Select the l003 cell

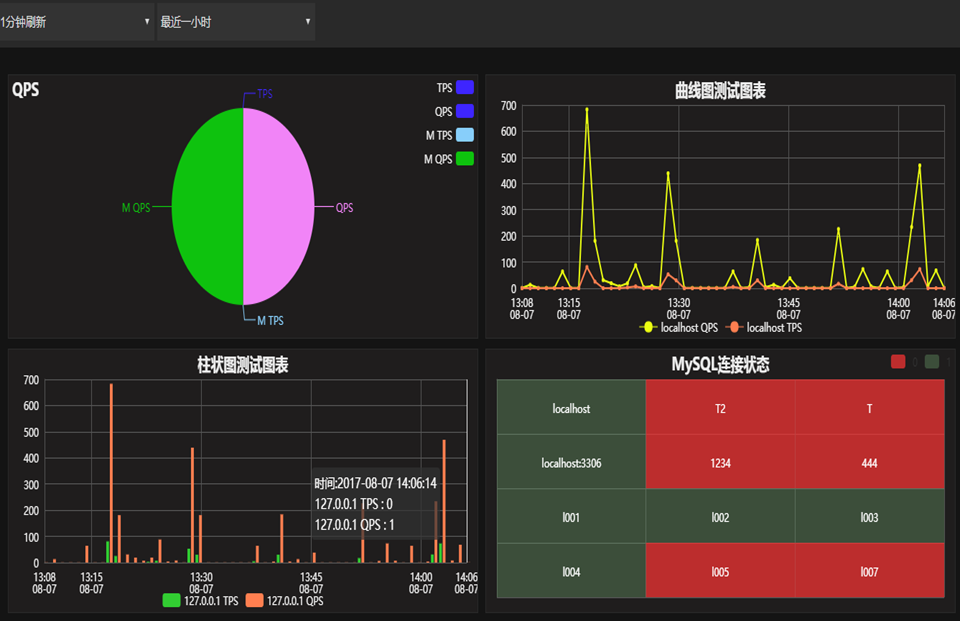[x=870, y=516]
